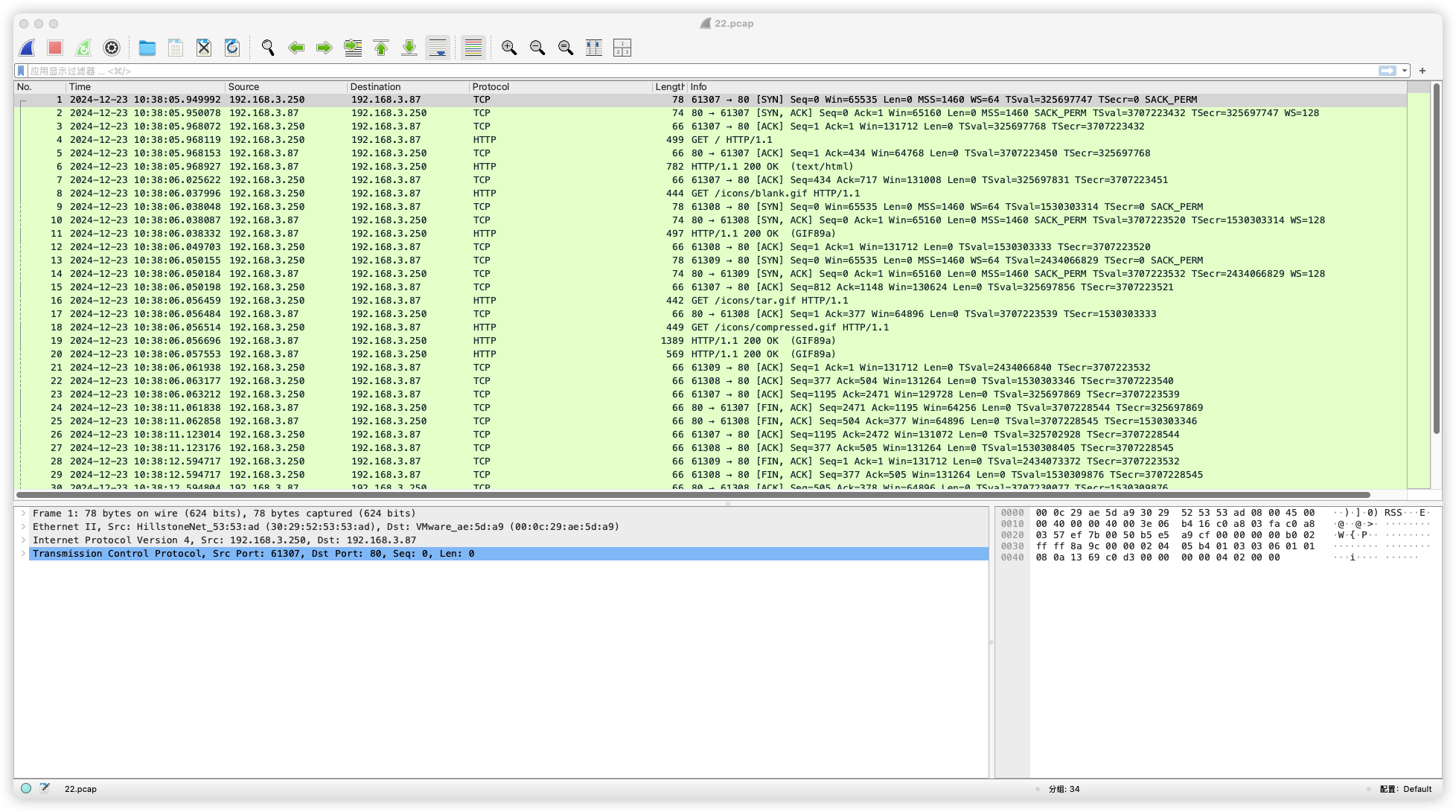The image size is (1456, 812).
Task: Expand Internet Protocol Version 4 details
Action: pos(24,540)
